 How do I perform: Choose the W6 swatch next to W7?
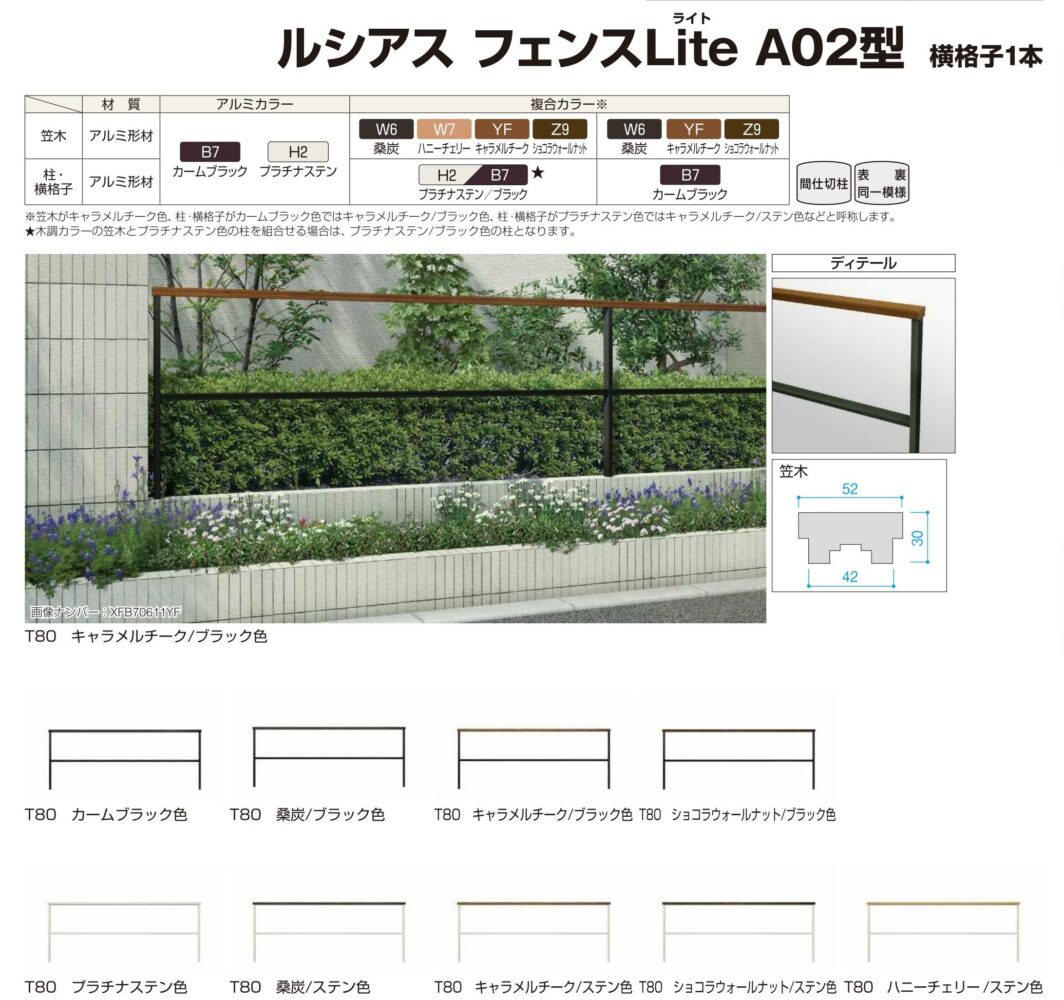click(386, 129)
